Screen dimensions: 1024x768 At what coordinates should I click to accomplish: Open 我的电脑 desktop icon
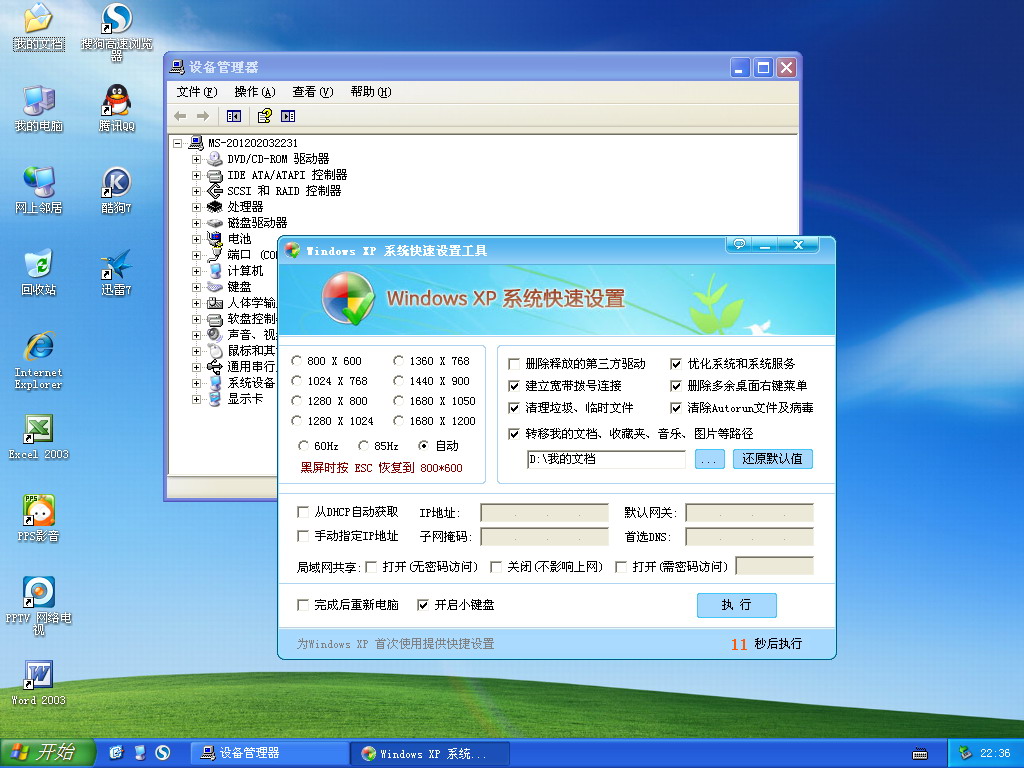(39, 108)
